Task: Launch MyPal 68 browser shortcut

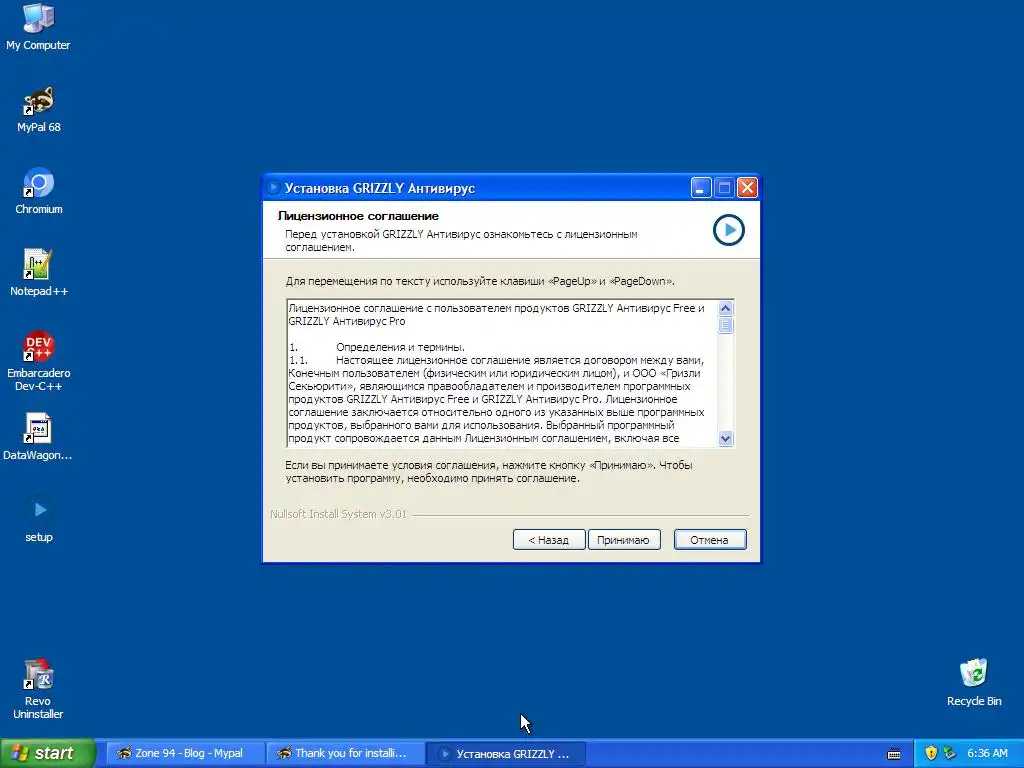Action: click(x=39, y=110)
